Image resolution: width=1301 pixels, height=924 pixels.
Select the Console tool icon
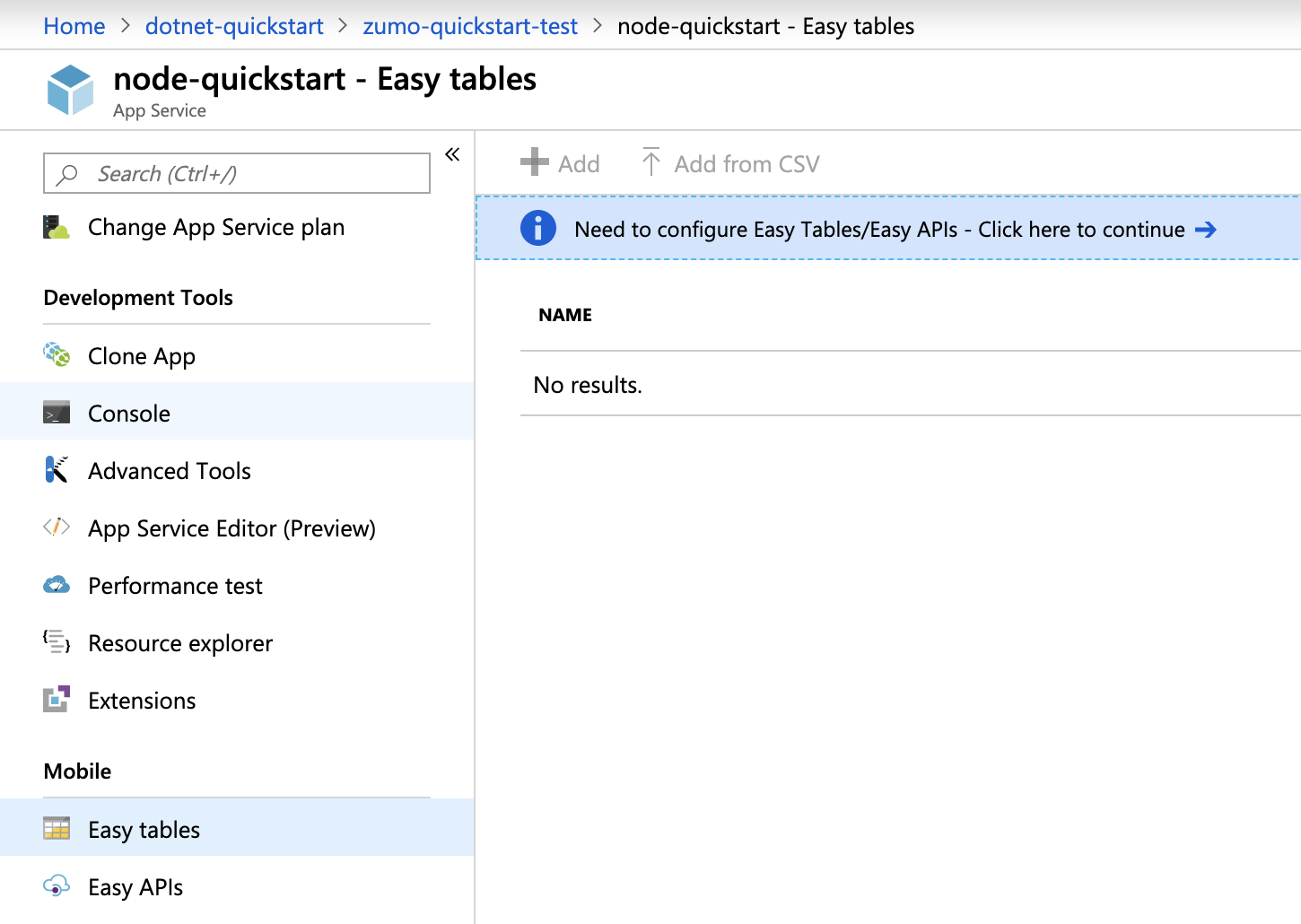coord(56,413)
